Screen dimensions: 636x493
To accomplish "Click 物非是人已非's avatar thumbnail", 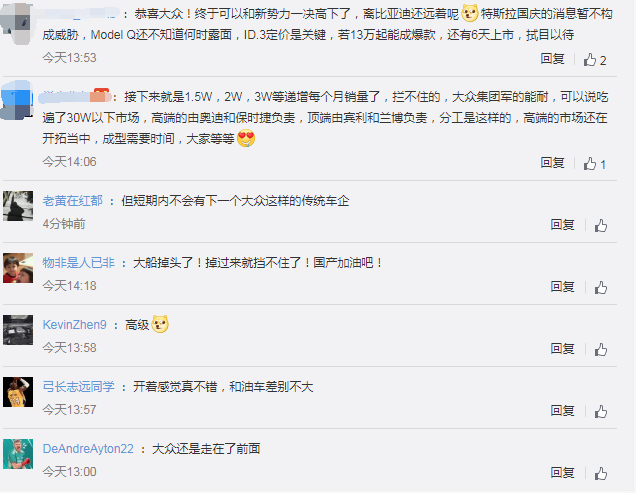I will click(18, 268).
